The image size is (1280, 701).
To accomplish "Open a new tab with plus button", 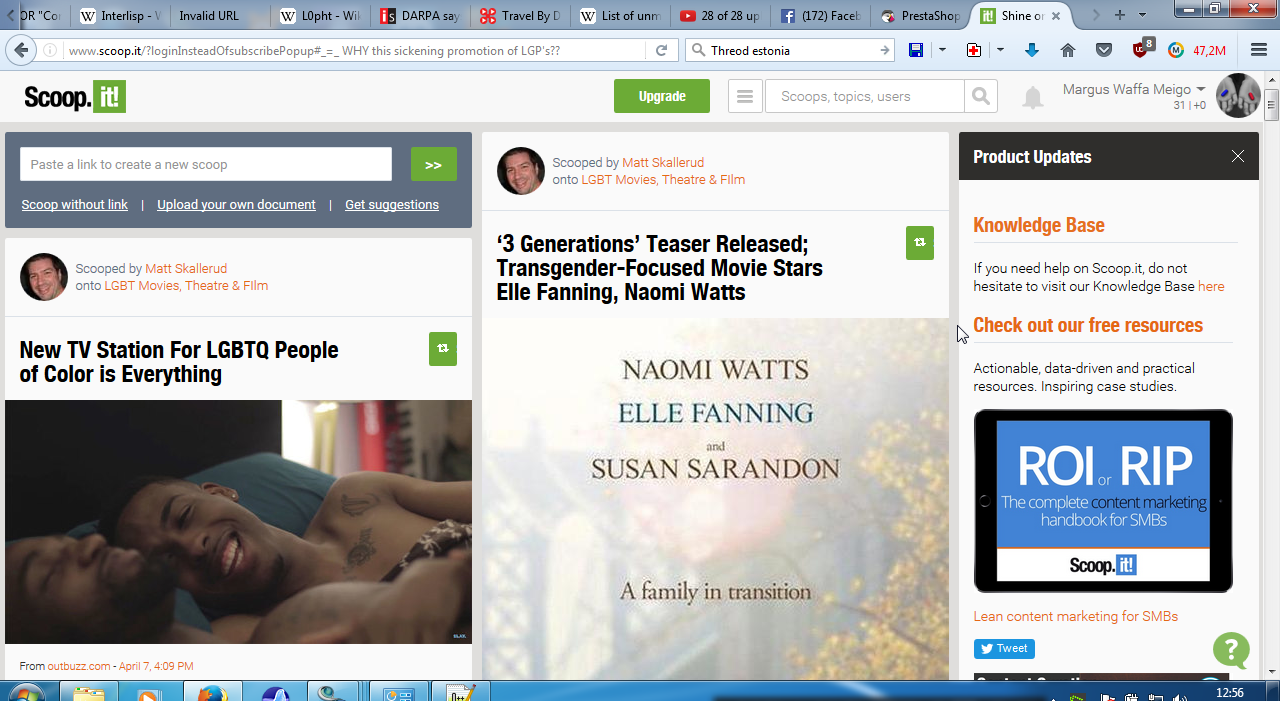I will (1120, 15).
